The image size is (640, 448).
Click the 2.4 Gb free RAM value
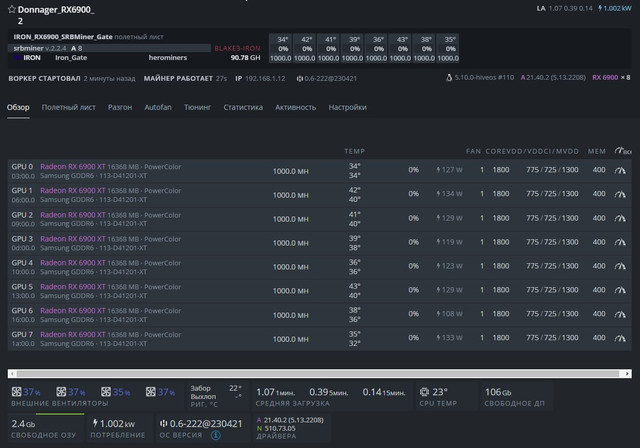coord(23,424)
